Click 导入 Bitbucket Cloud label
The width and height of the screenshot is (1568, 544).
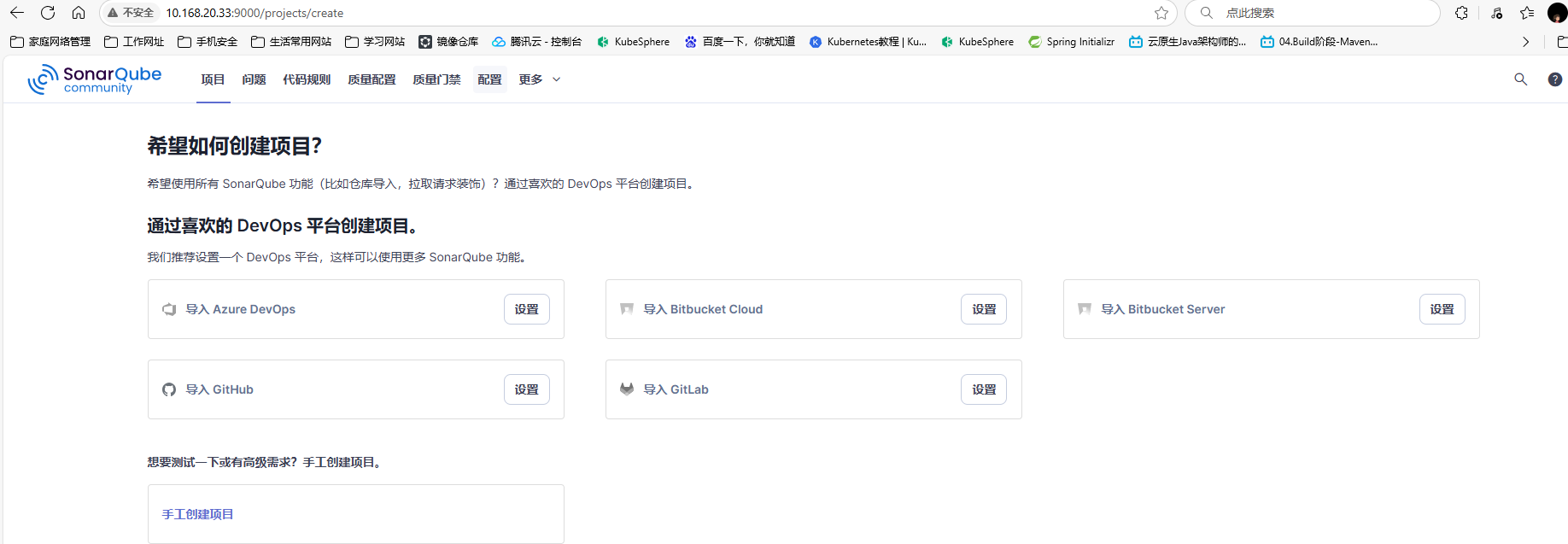pyautogui.click(x=703, y=309)
